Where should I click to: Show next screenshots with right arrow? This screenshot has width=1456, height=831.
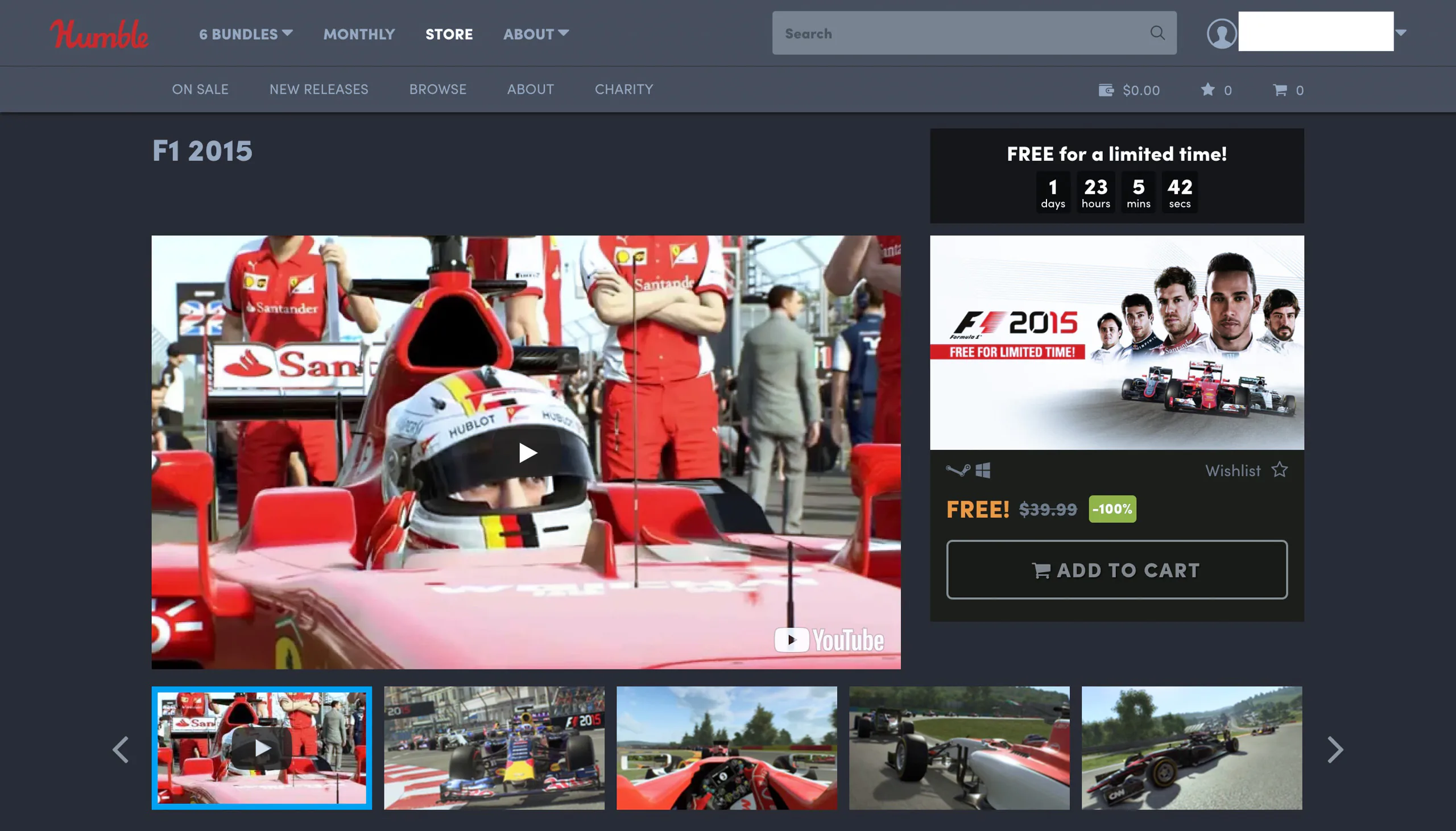(1335, 749)
